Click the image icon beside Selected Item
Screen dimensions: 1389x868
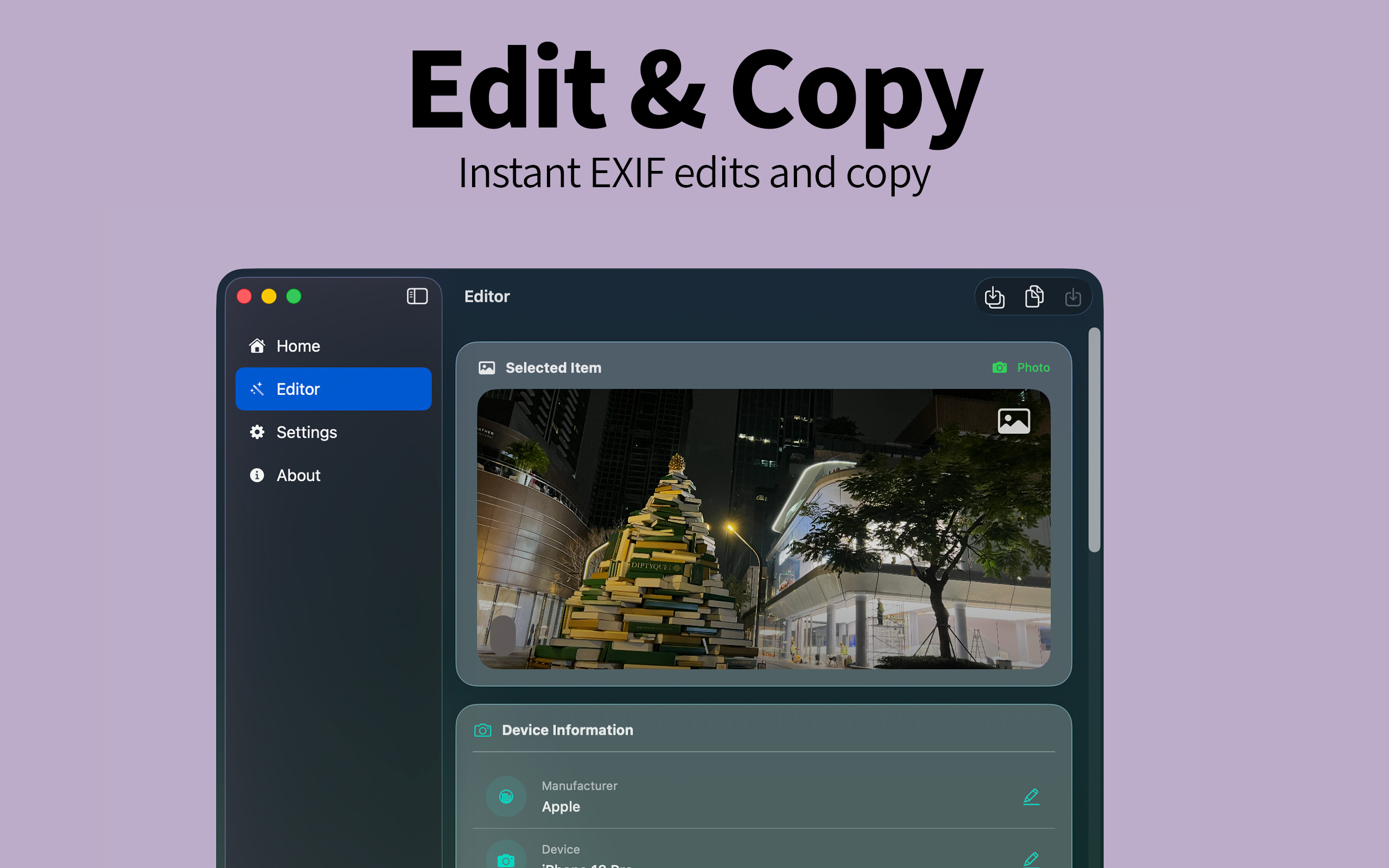pos(487,367)
